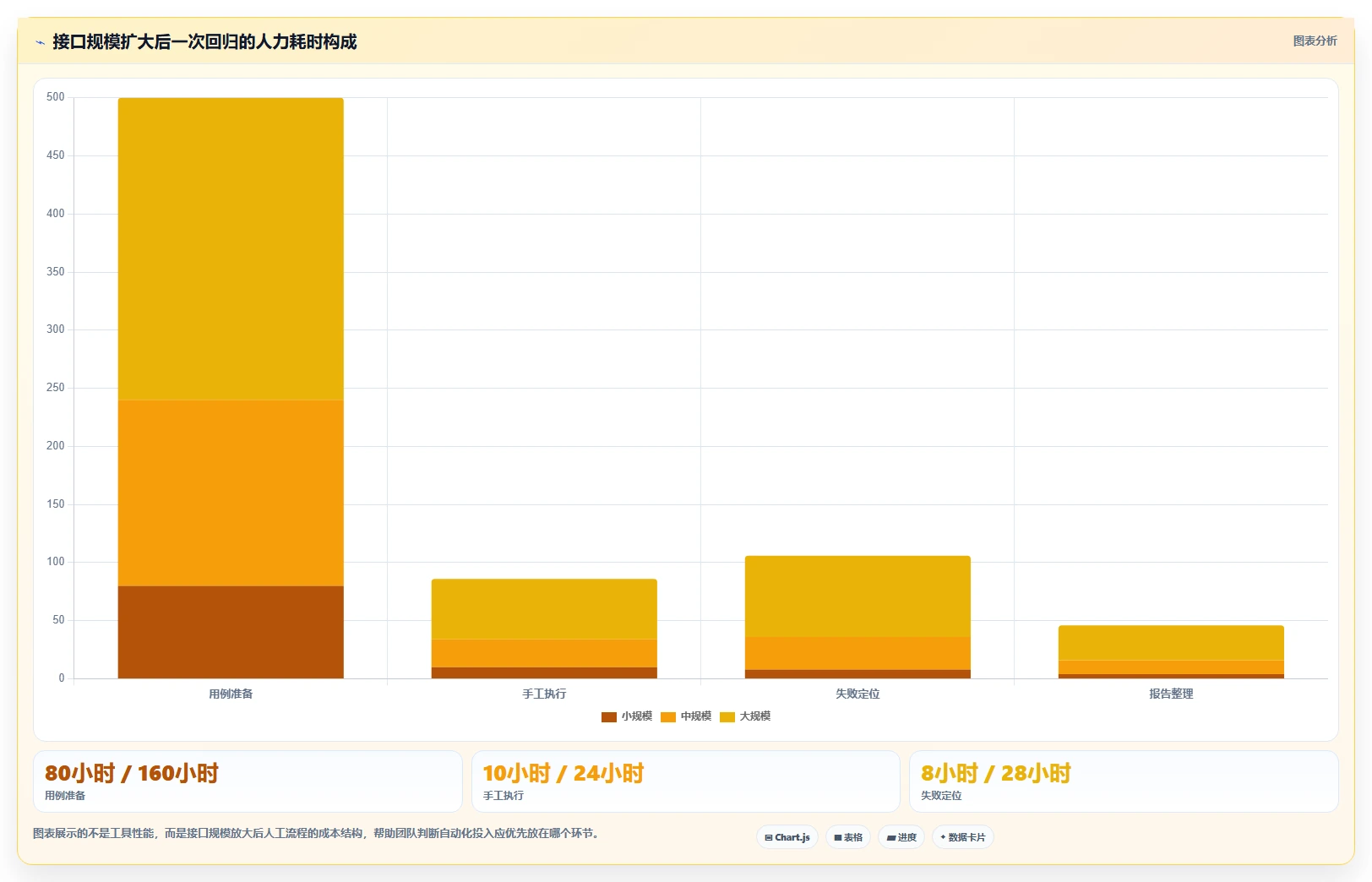This screenshot has width=1372, height=882.
Task: Select the 进度 chip
Action: (901, 837)
